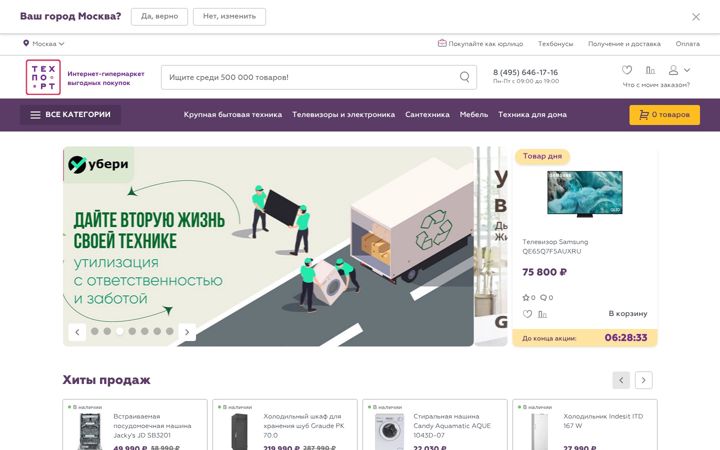Image resolution: width=720 pixels, height=450 pixels.
Task: Open Indesit ITD 167 W refrigerator title
Action: (603, 421)
